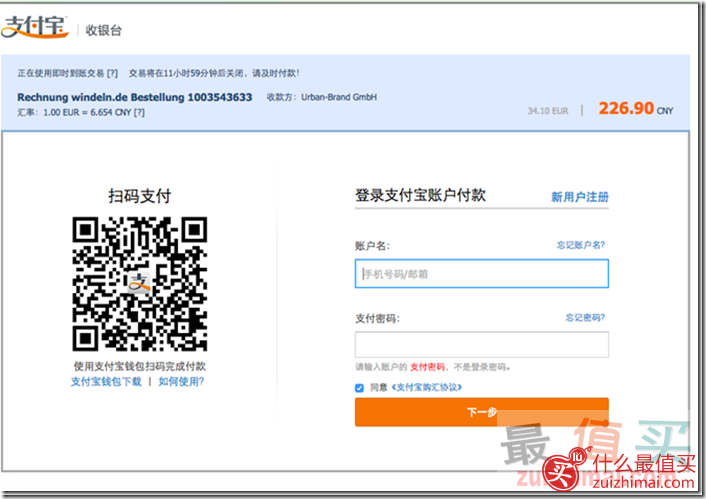Toggle the 同意 agreement checkbox

click(x=359, y=388)
